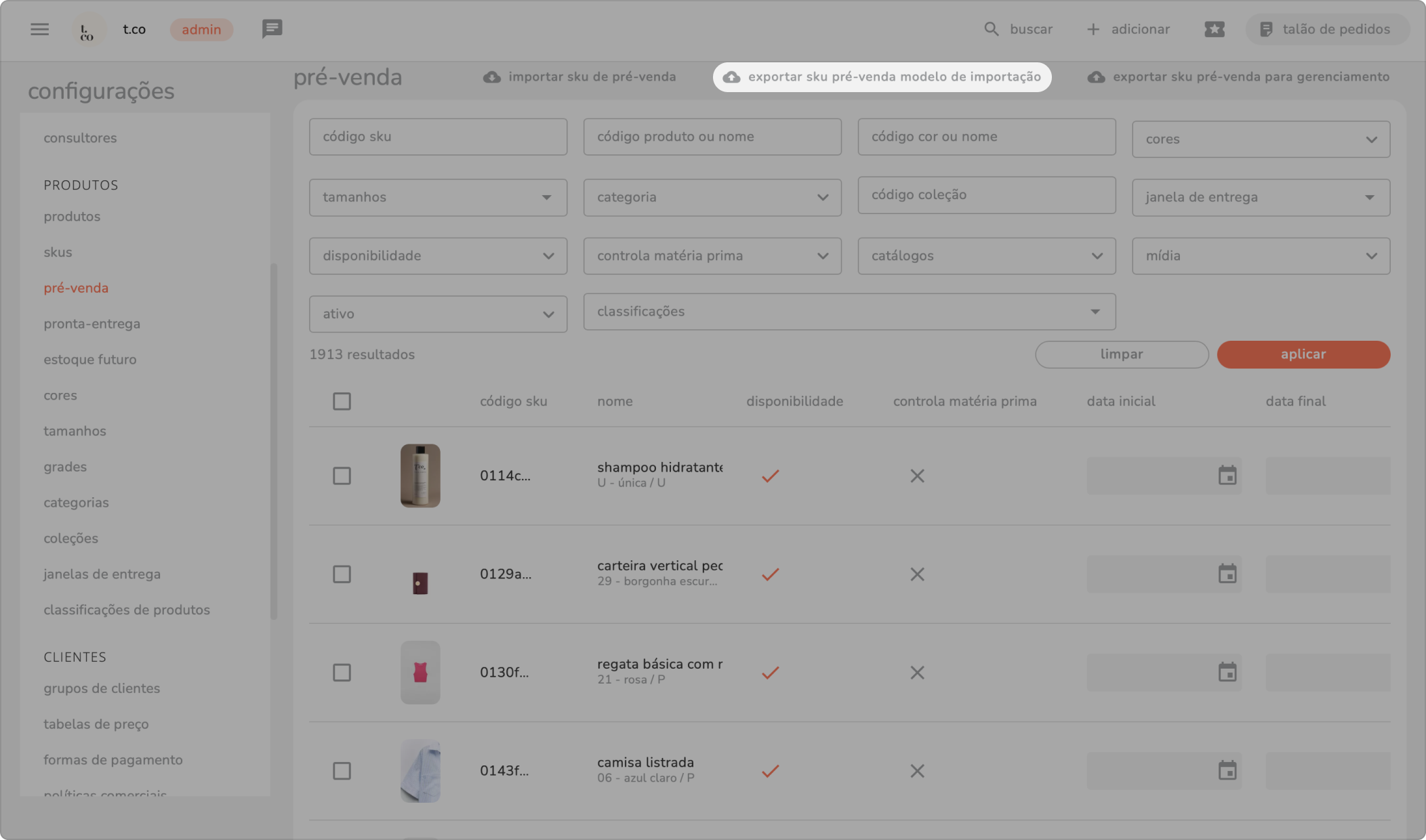Toggle the select-all header checkbox

(x=342, y=401)
